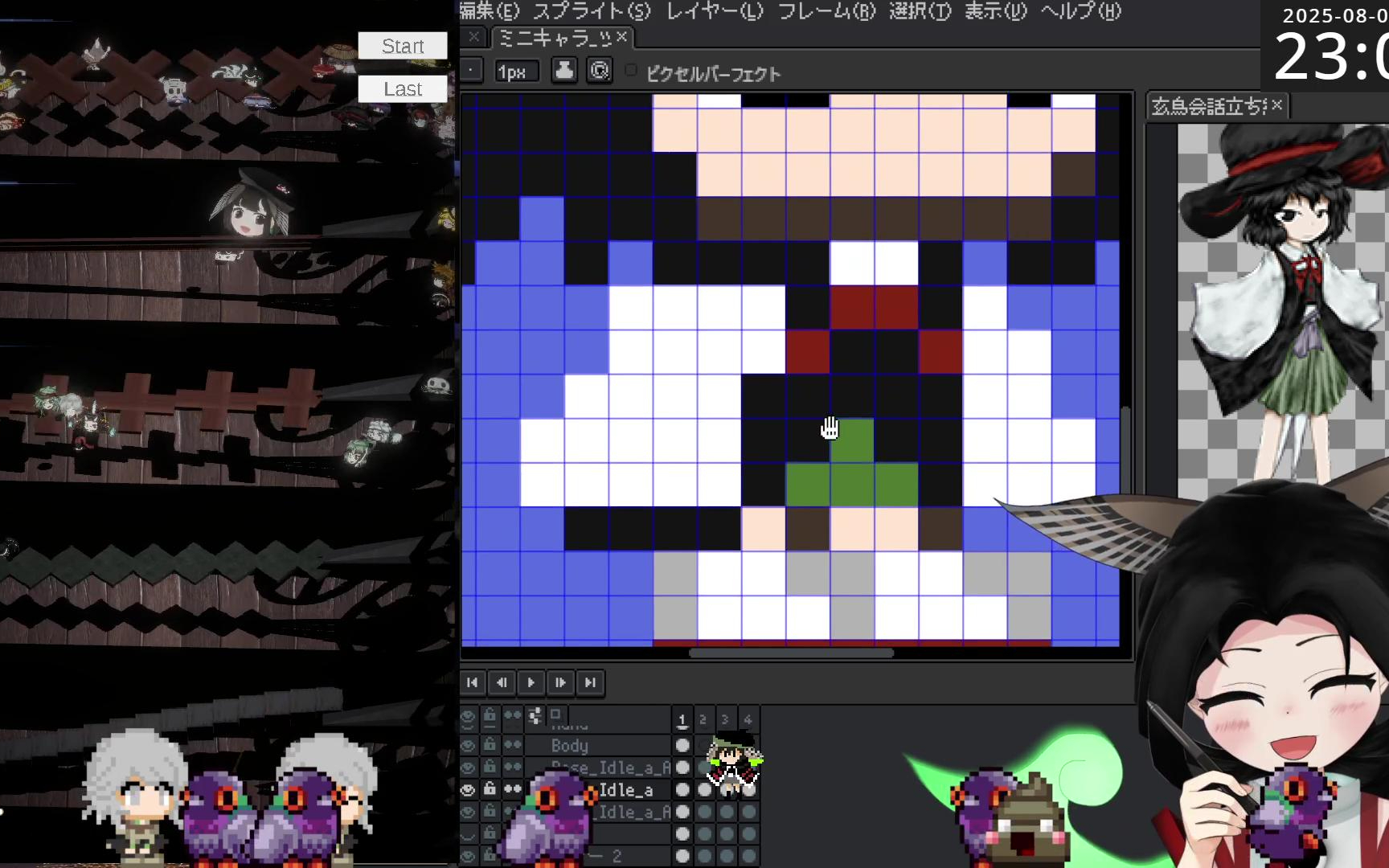Close the 玄鳥会話立ち tab

1277,104
